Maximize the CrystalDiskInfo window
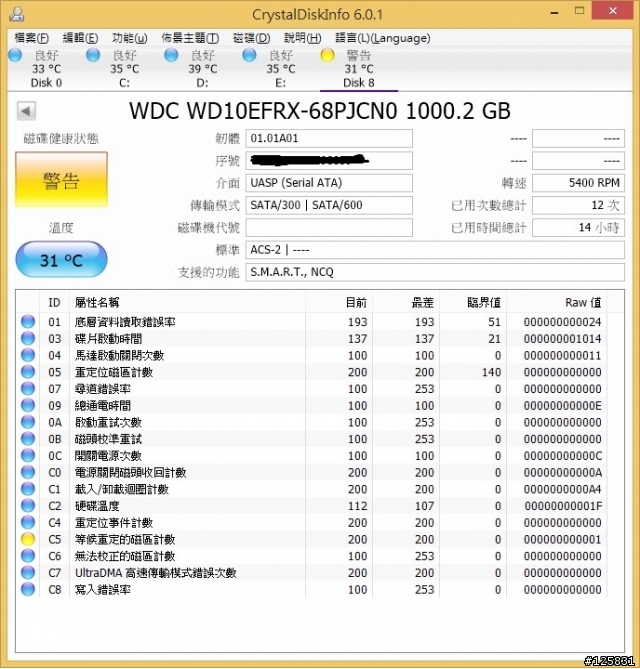640x669 pixels. (579, 12)
